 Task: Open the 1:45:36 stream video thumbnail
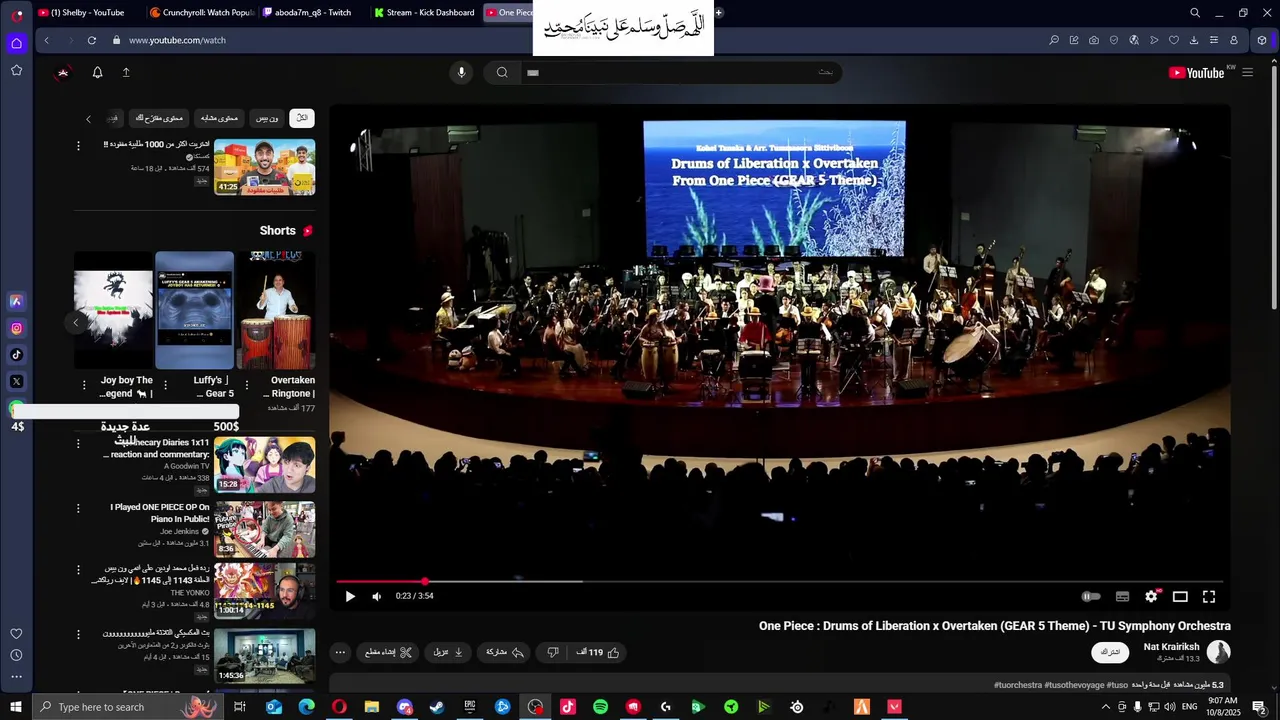[265, 656]
